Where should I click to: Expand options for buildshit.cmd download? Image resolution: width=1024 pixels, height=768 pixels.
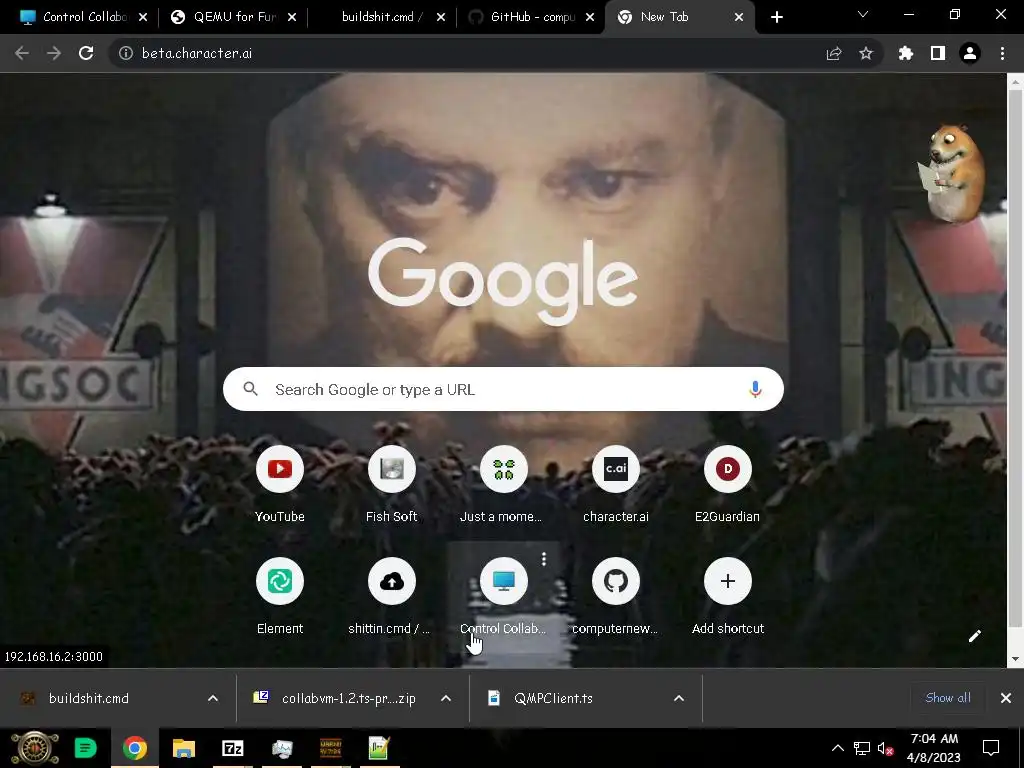tap(213, 698)
